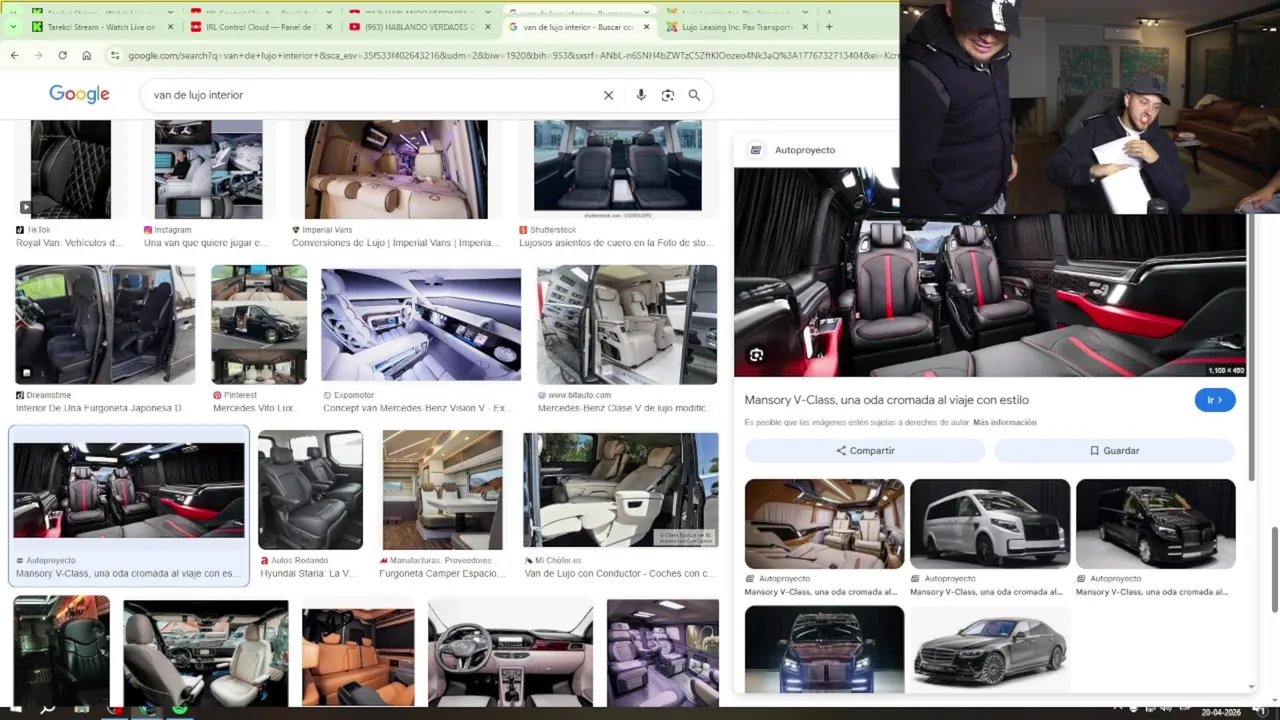Open Furgoneta Camper Espacio result image
Screen dimensions: 1280x720
[x=442, y=490]
